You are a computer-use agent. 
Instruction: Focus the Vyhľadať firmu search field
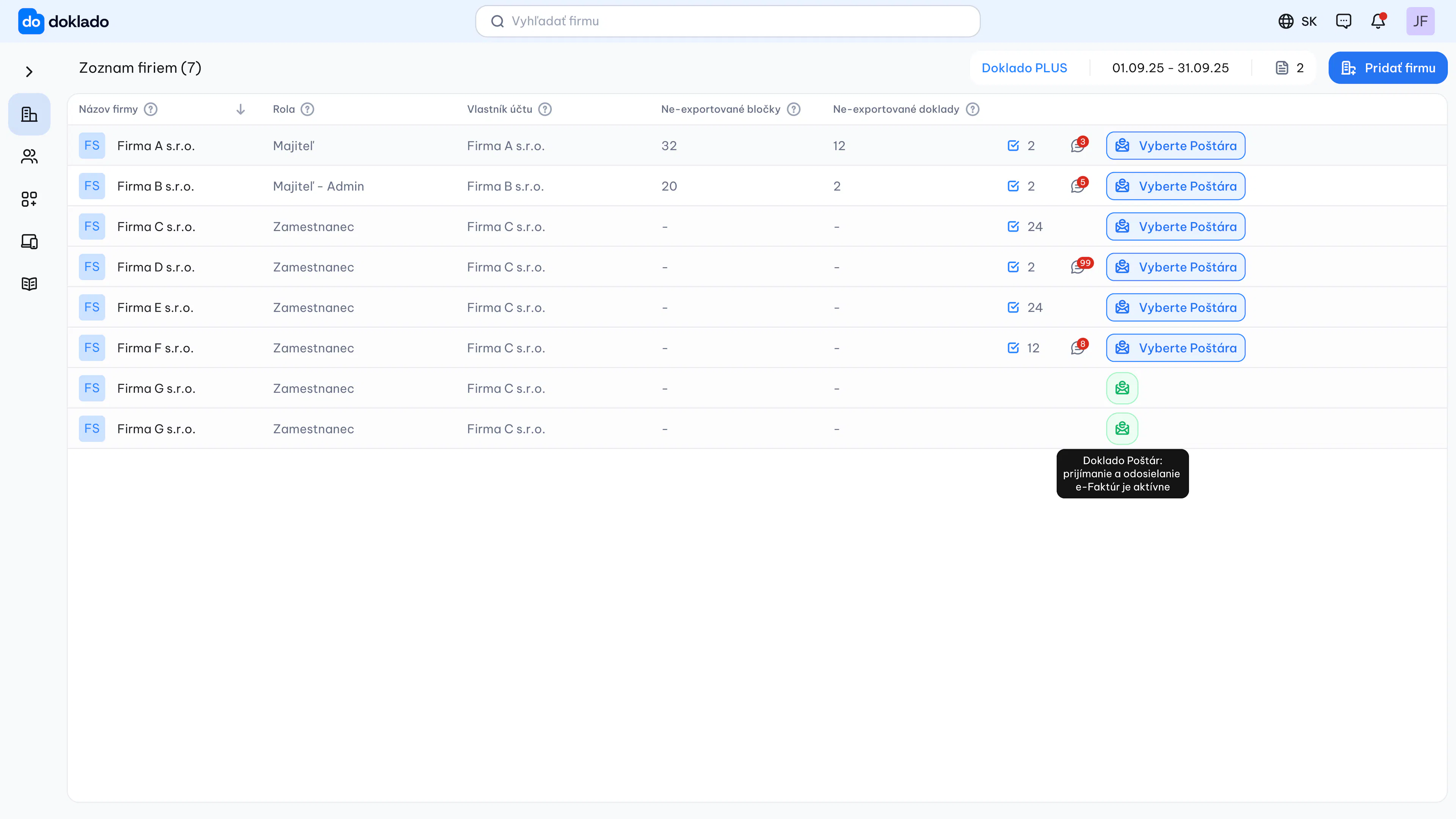728,22
